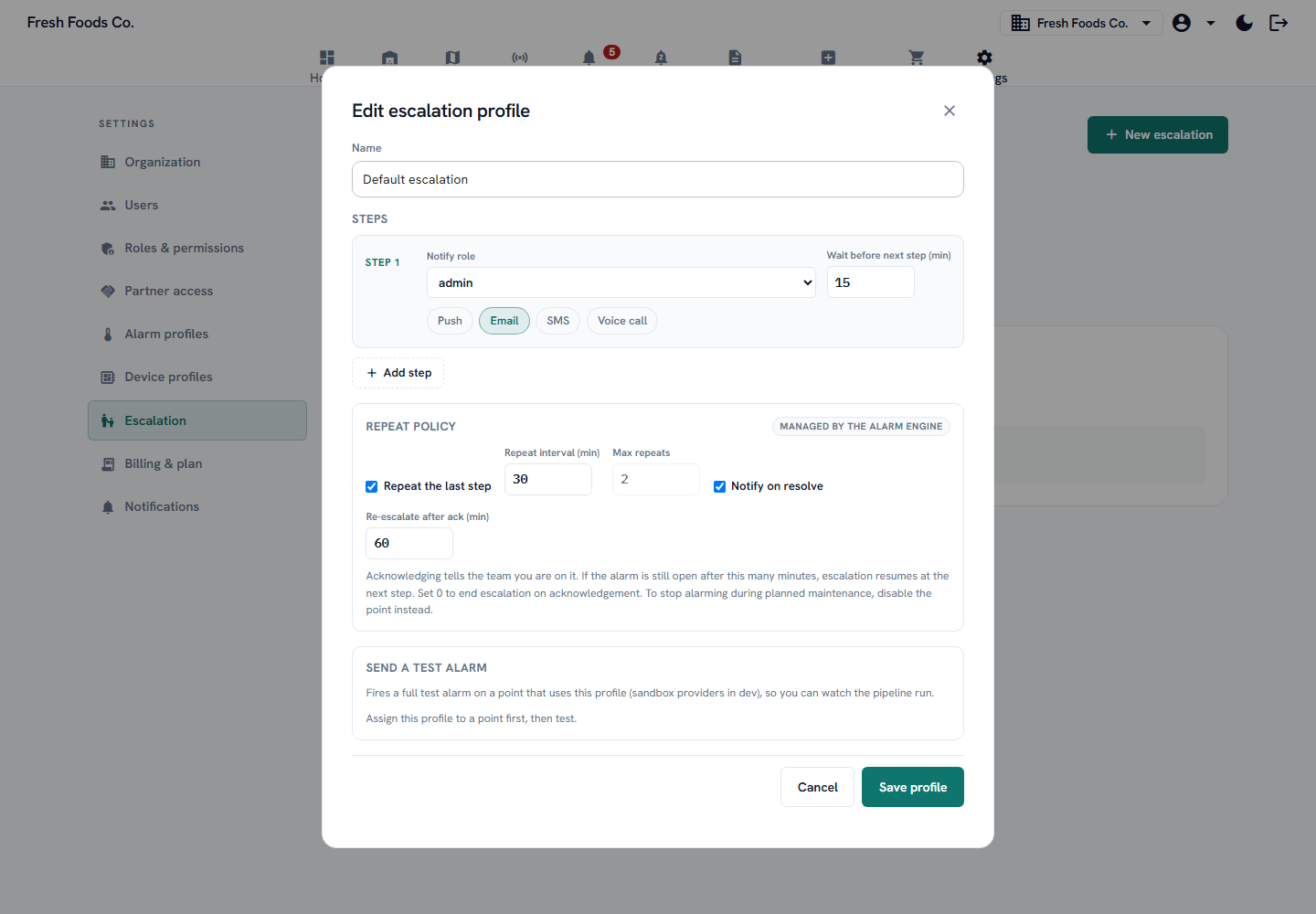
Task: Toggle dark mode with moon icon
Action: pyautogui.click(x=1244, y=23)
